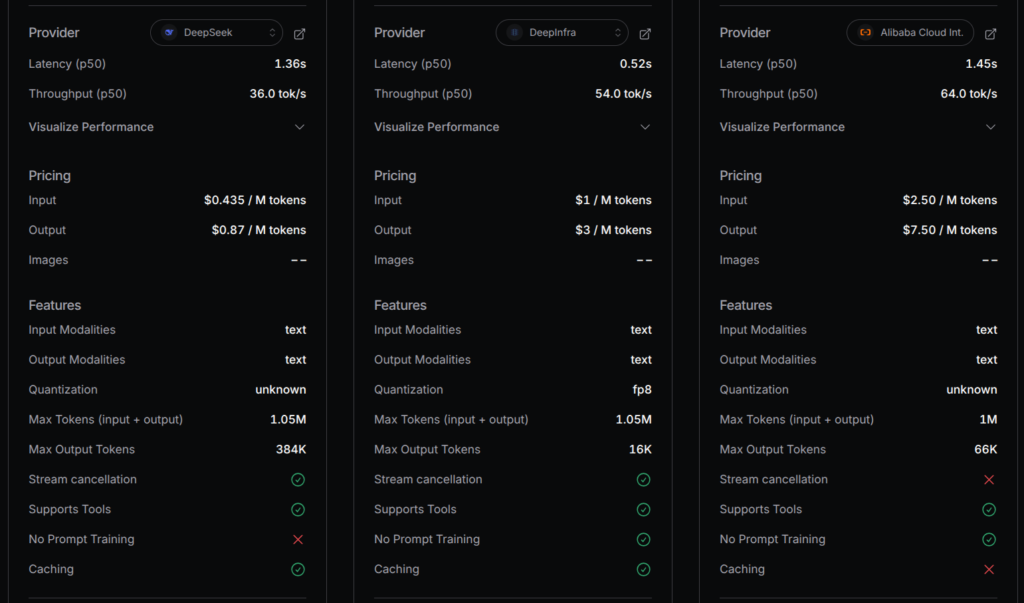Select the 66K max output tokens value
1024x603 pixels.
coord(985,449)
